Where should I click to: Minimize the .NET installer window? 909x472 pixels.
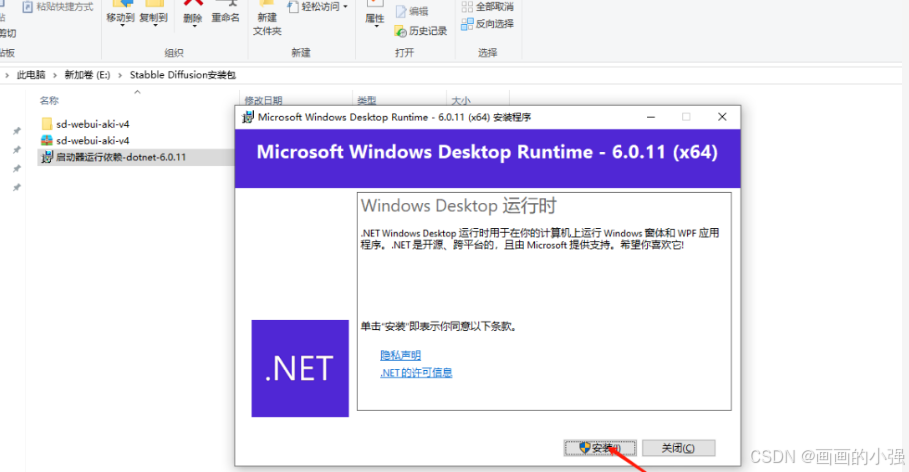point(651,117)
